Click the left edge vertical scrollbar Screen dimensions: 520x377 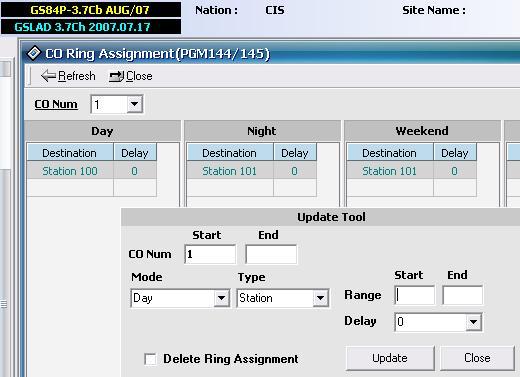click(6, 218)
